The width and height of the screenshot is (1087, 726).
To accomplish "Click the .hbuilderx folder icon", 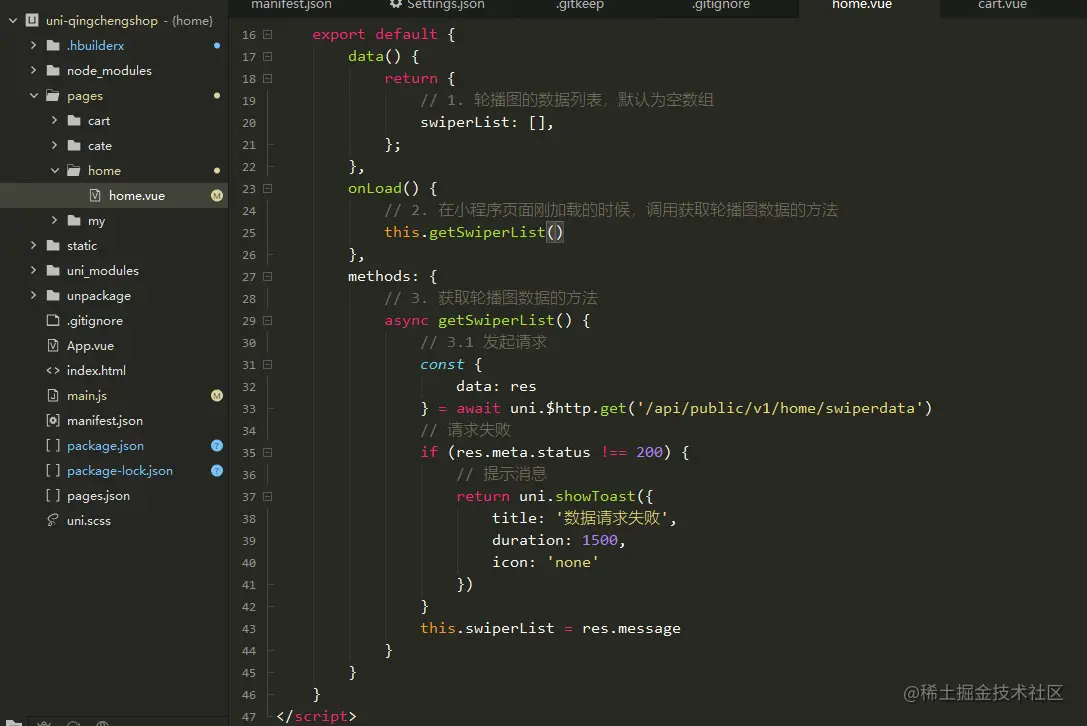I will [53, 45].
